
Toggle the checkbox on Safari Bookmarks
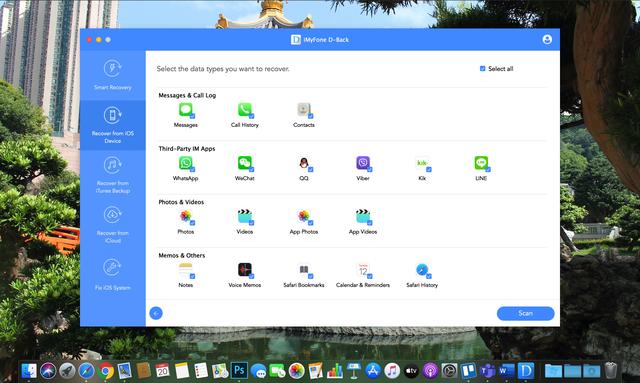311,276
